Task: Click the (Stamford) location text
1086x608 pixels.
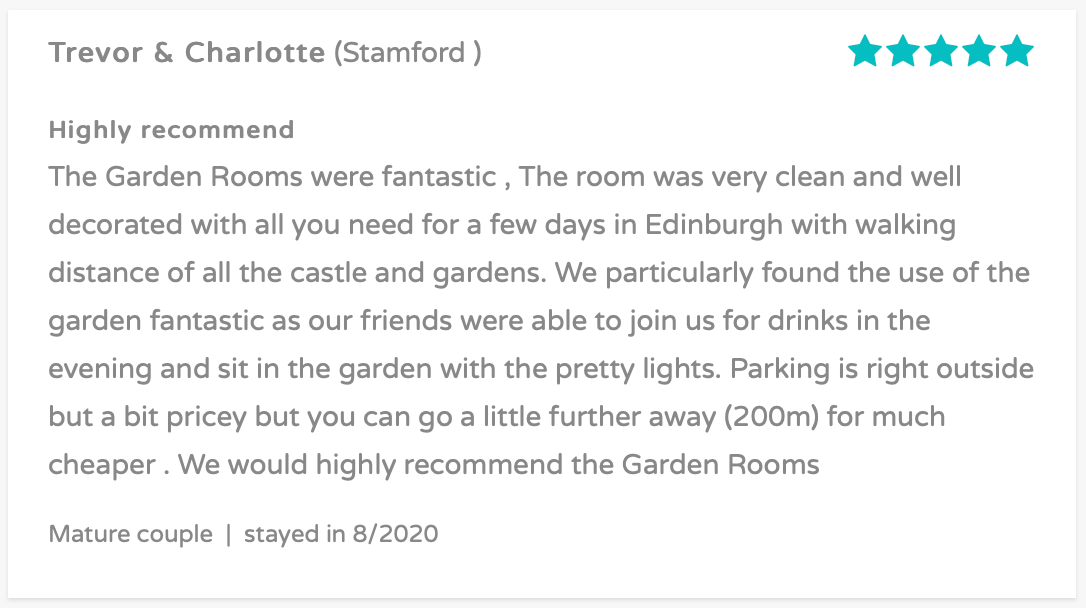Action: click(x=407, y=53)
